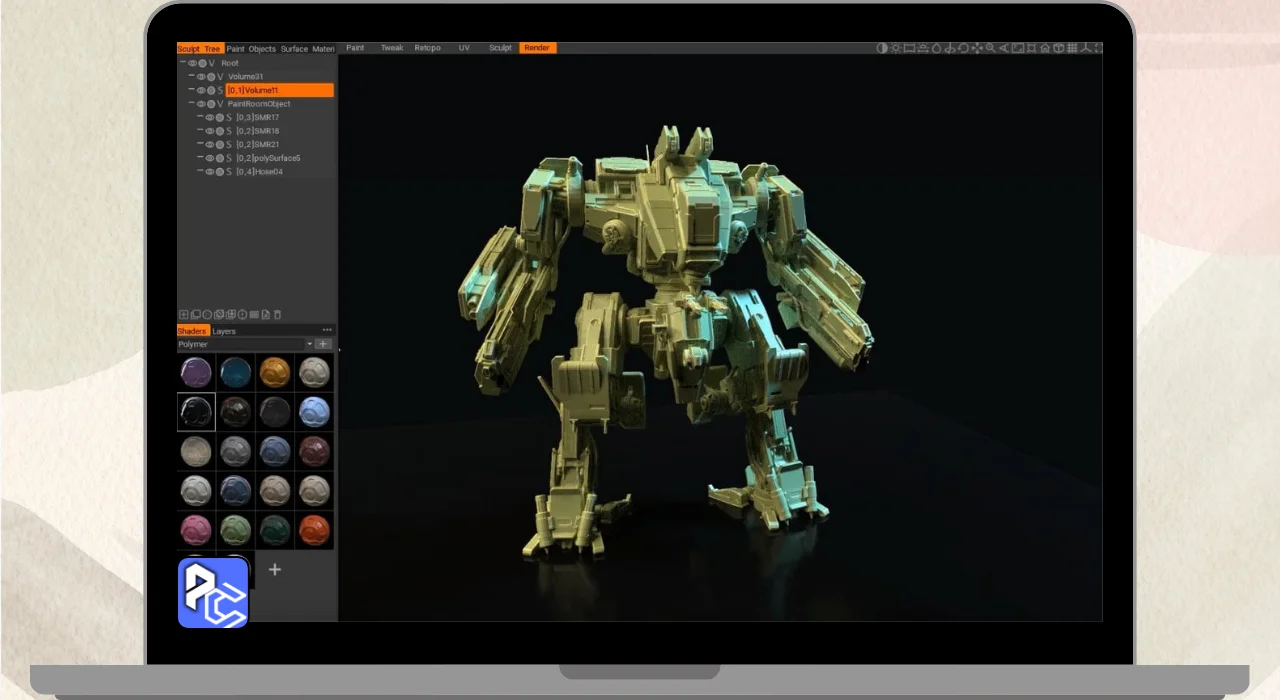1280x700 pixels.
Task: Hide the Volume31 layer using its eye icon
Action: click(201, 77)
